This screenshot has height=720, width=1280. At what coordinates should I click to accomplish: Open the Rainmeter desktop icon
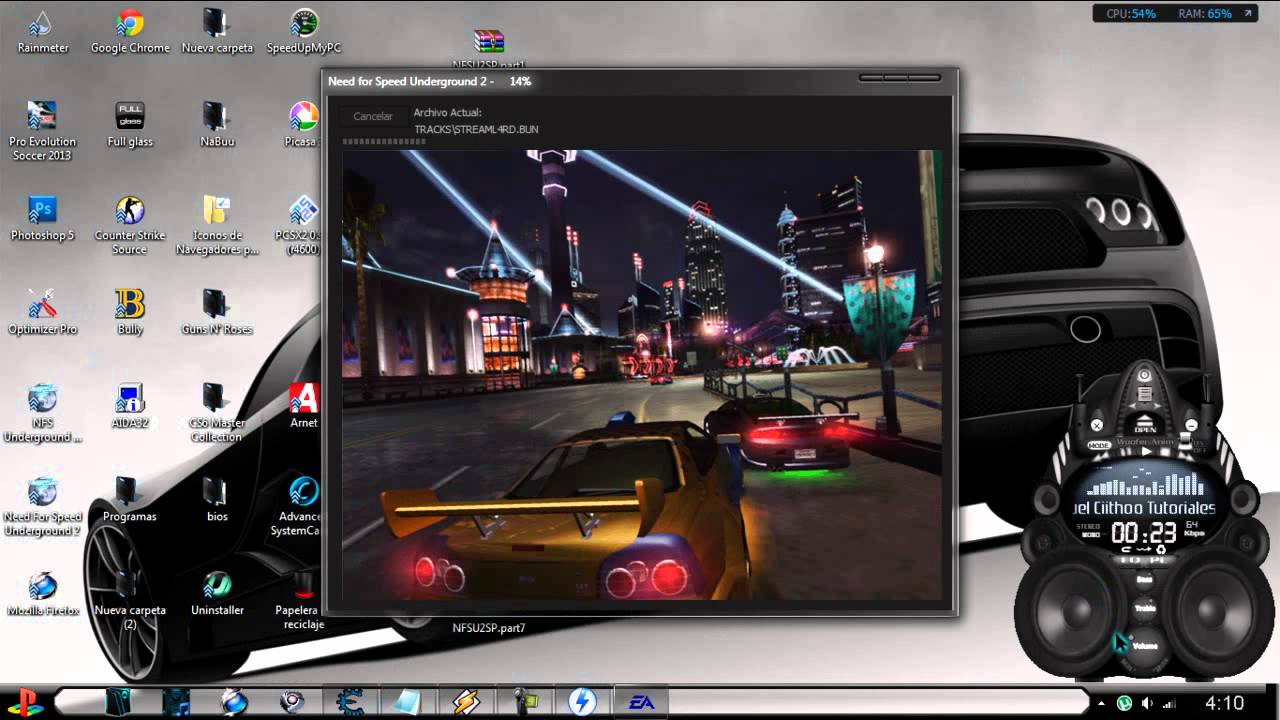pyautogui.click(x=42, y=31)
